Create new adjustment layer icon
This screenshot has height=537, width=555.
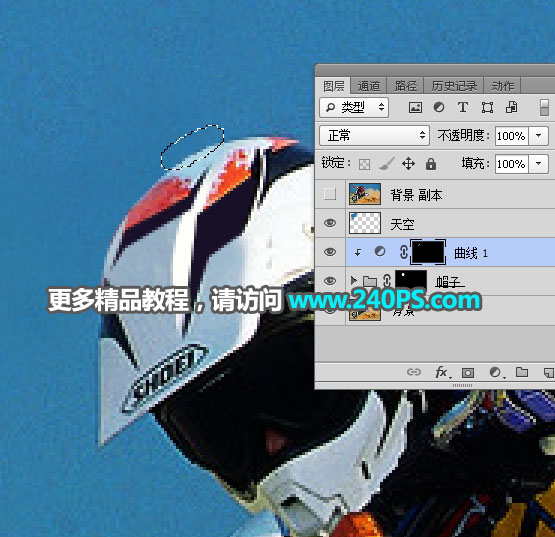(x=496, y=372)
